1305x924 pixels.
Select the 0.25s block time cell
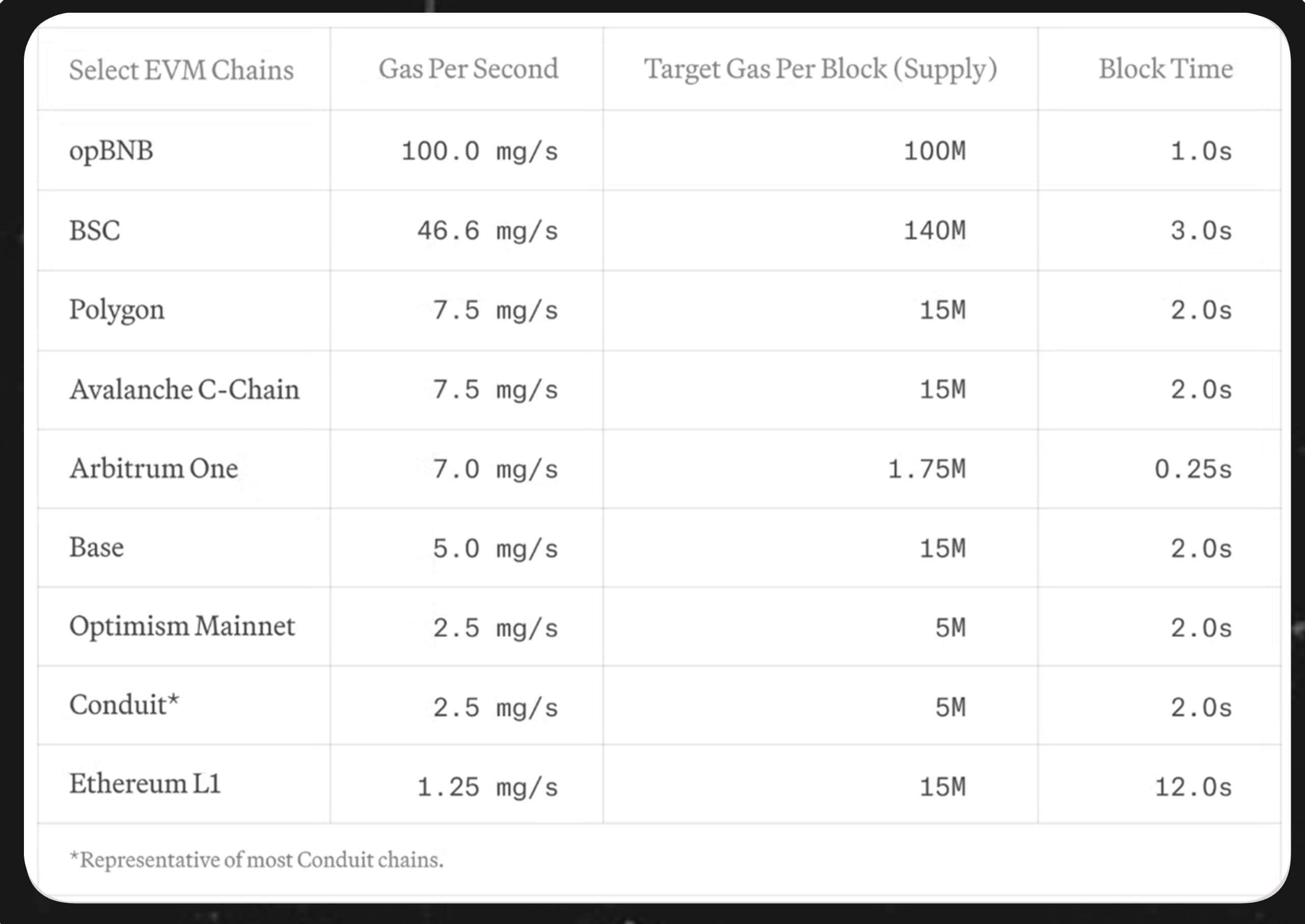[1193, 470]
